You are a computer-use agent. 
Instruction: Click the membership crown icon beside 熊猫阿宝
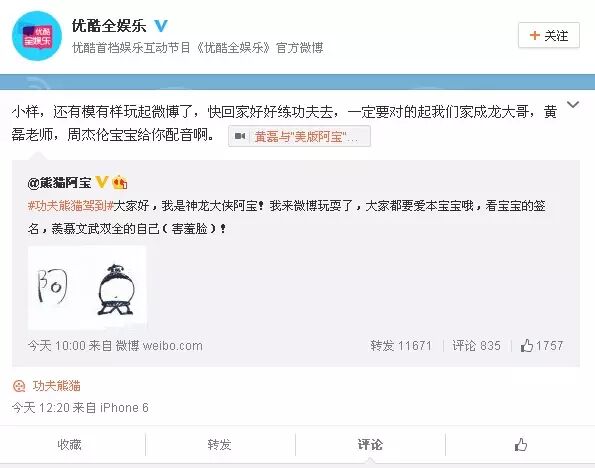click(x=120, y=183)
